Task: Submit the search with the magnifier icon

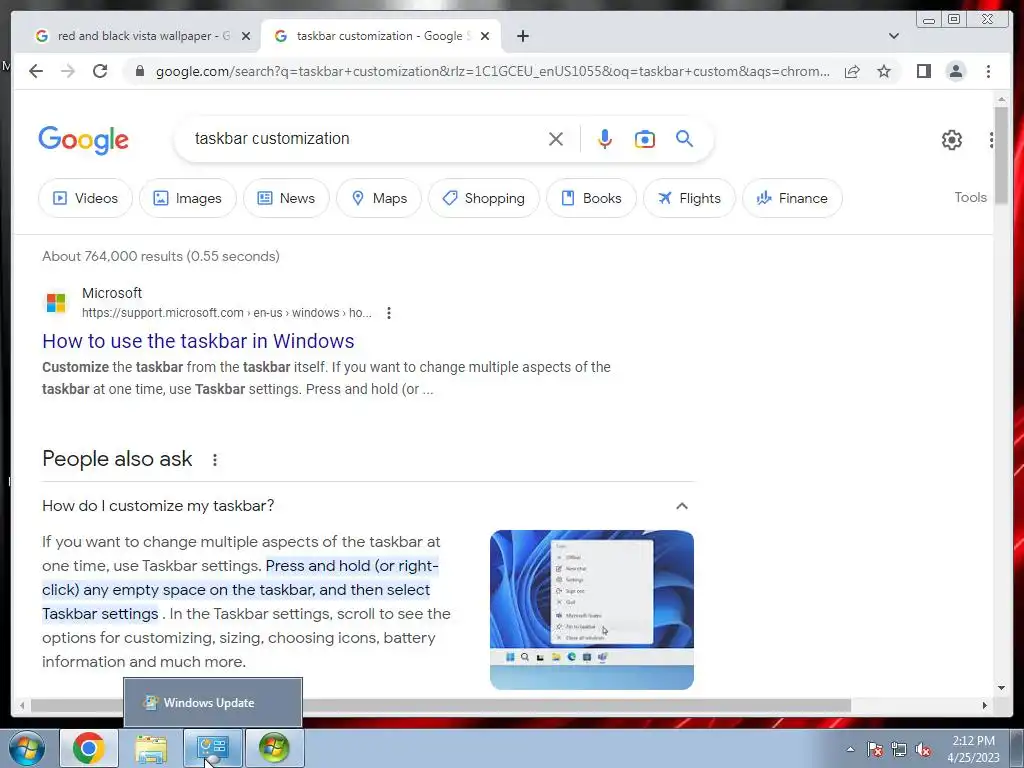Action: pos(684,138)
